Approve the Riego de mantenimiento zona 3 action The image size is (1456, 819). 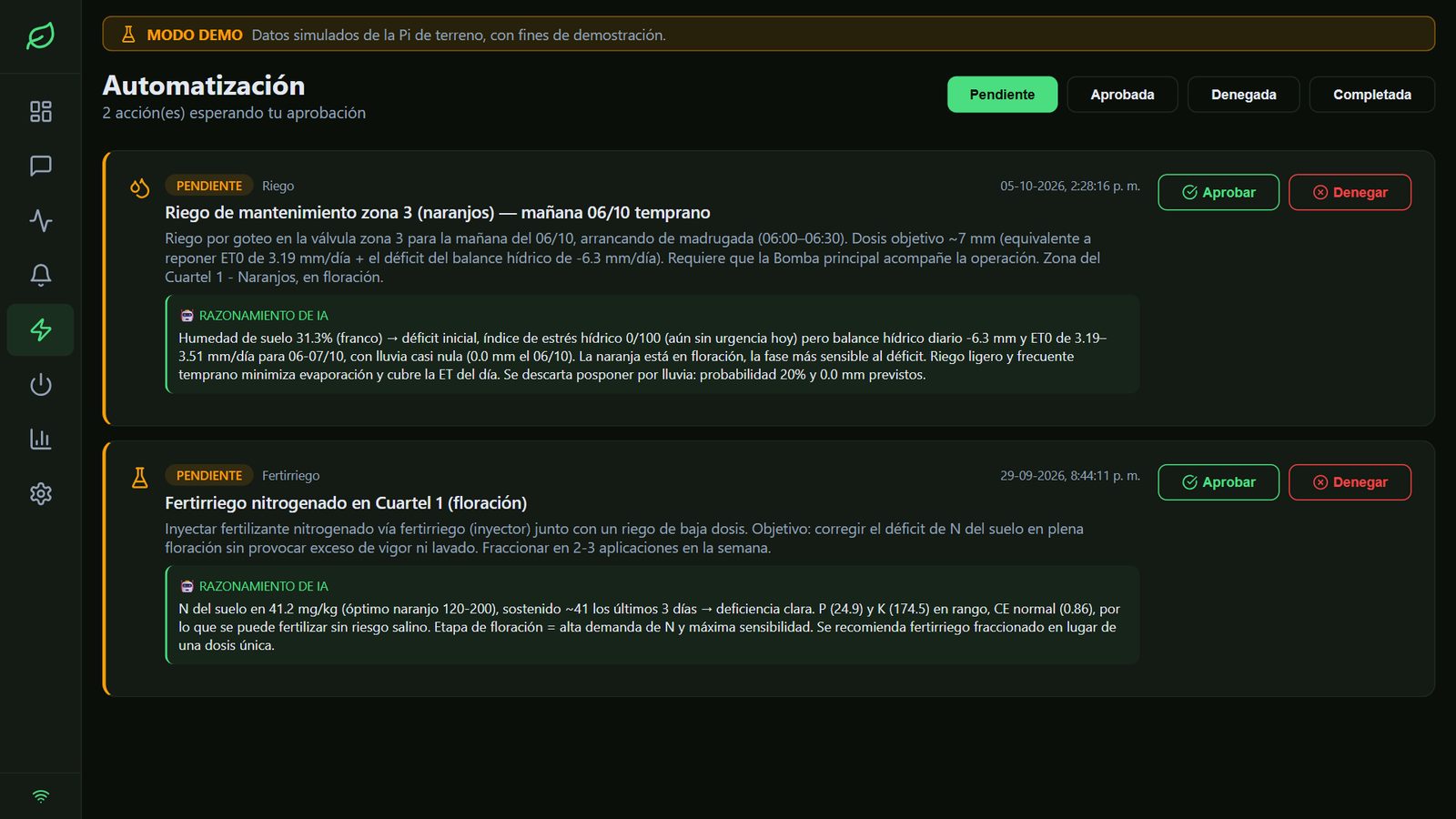tap(1218, 192)
